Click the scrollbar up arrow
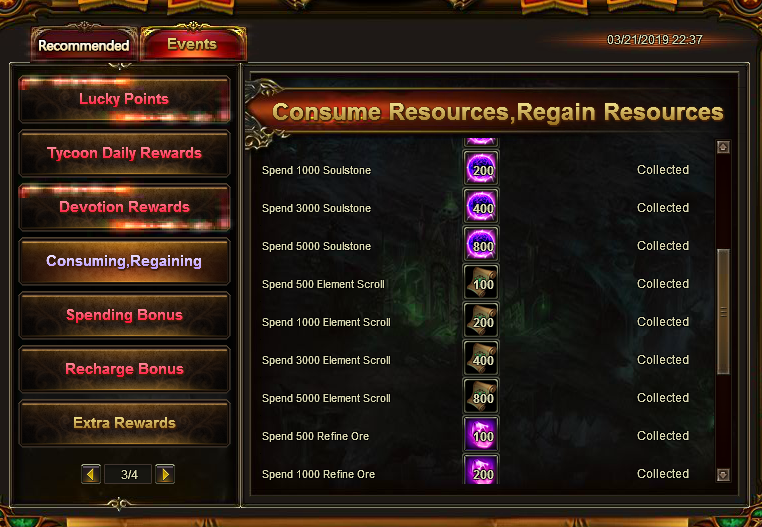The width and height of the screenshot is (762, 527). [x=723, y=147]
